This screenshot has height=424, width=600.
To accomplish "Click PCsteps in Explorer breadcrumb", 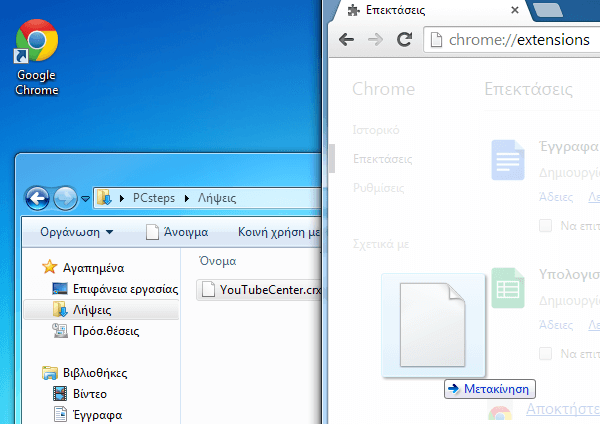I will point(154,198).
